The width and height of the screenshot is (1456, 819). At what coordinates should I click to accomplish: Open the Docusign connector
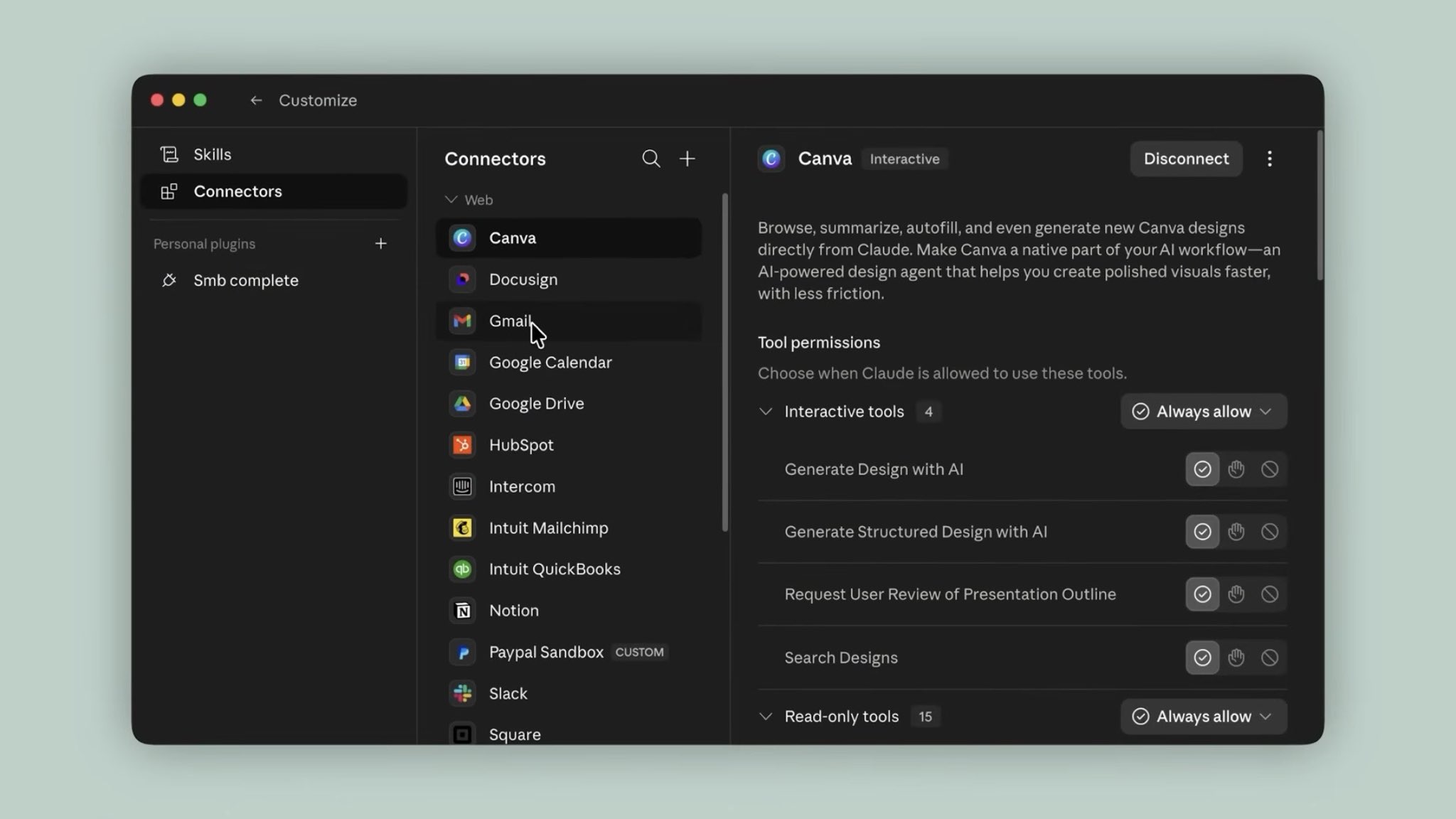point(569,279)
